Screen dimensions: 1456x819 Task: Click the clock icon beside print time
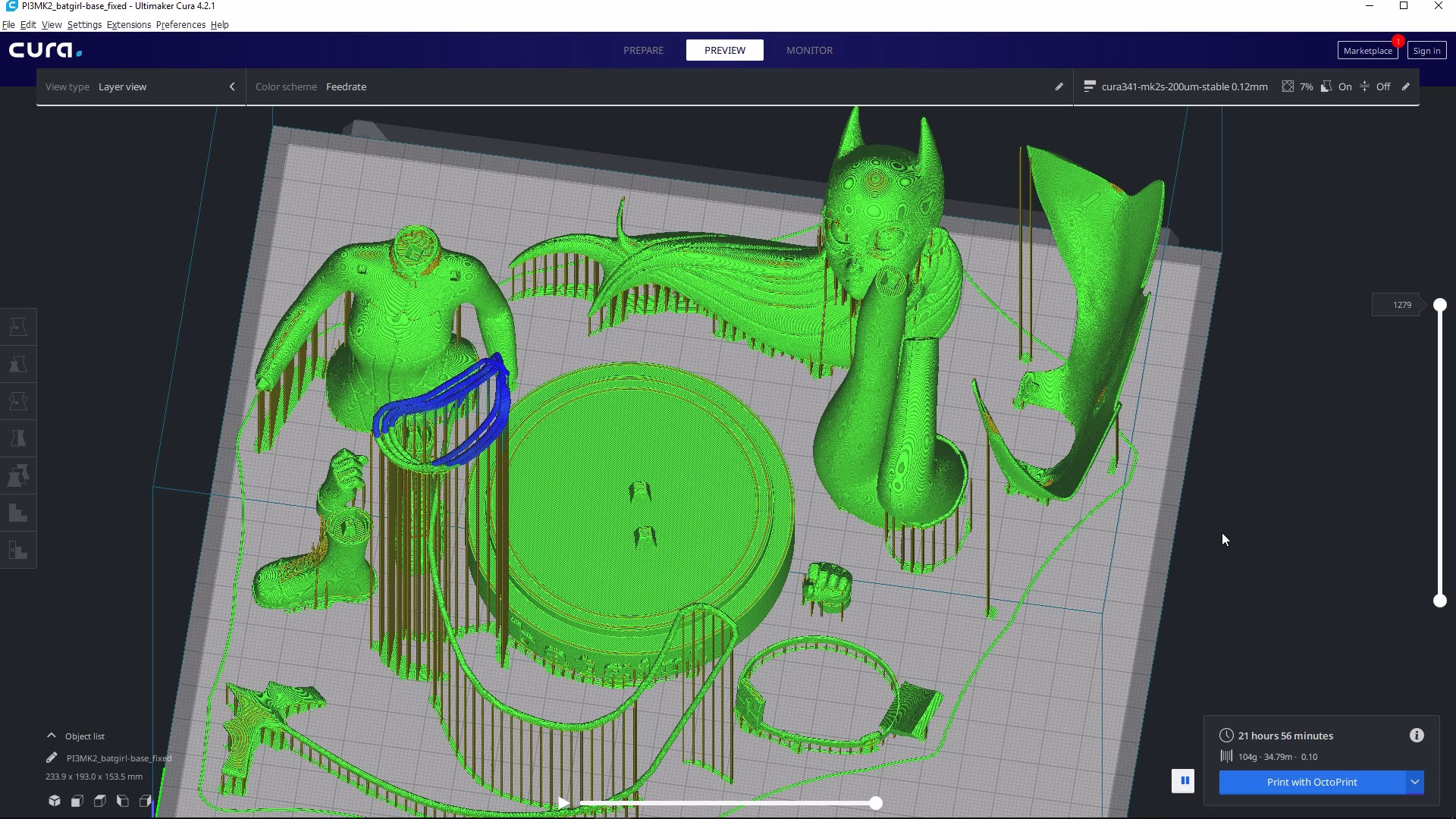click(x=1226, y=735)
